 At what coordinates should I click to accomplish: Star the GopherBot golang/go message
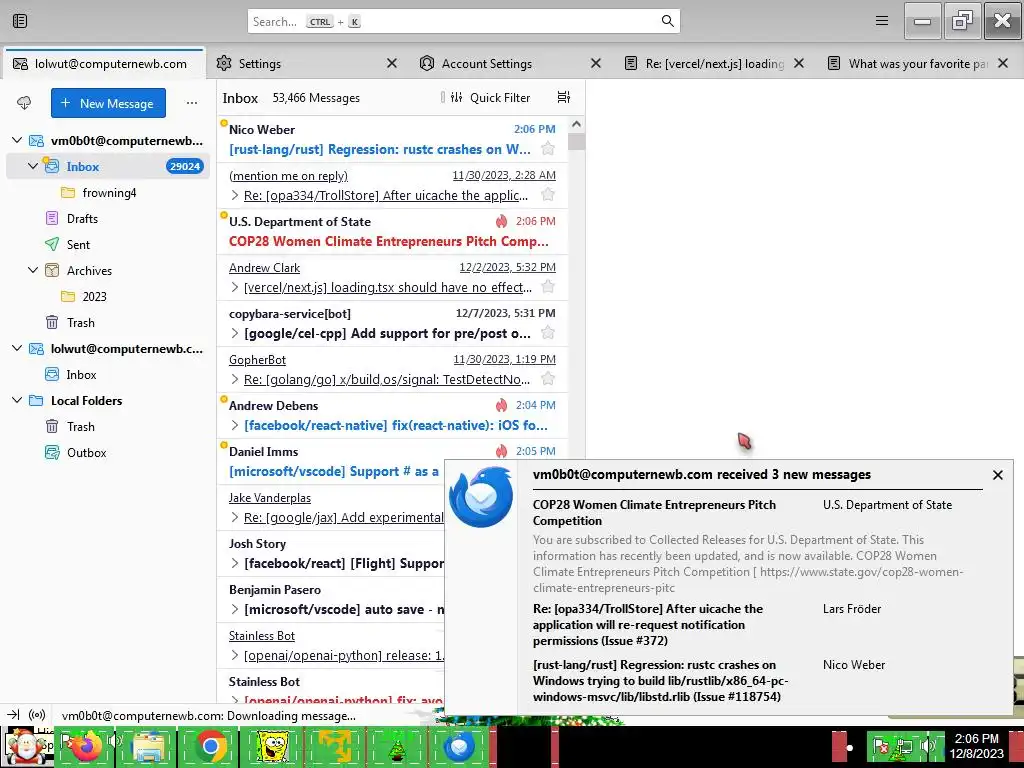click(x=548, y=379)
